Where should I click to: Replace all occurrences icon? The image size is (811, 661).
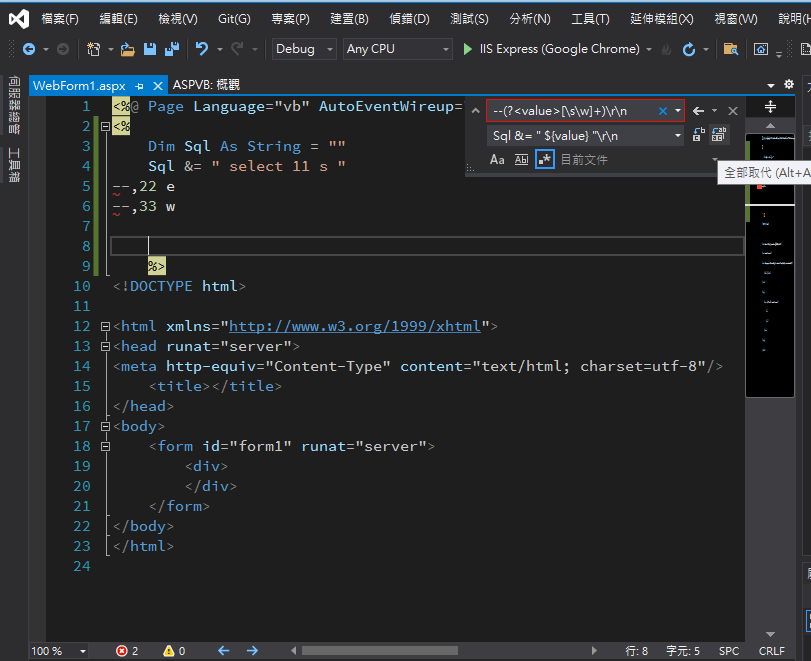point(719,135)
